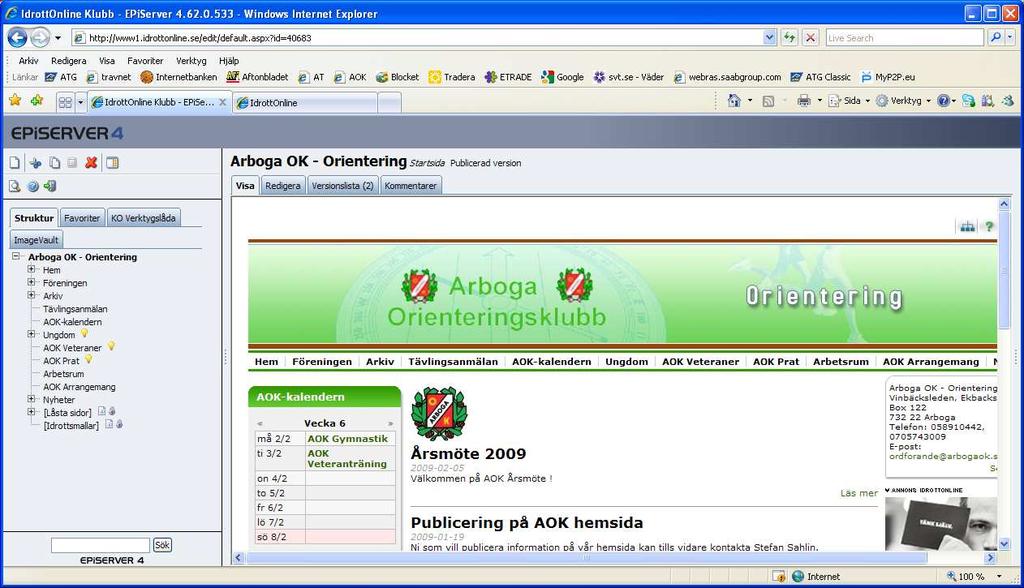Switch to the left-panel Favoriter tab

pos(82,218)
